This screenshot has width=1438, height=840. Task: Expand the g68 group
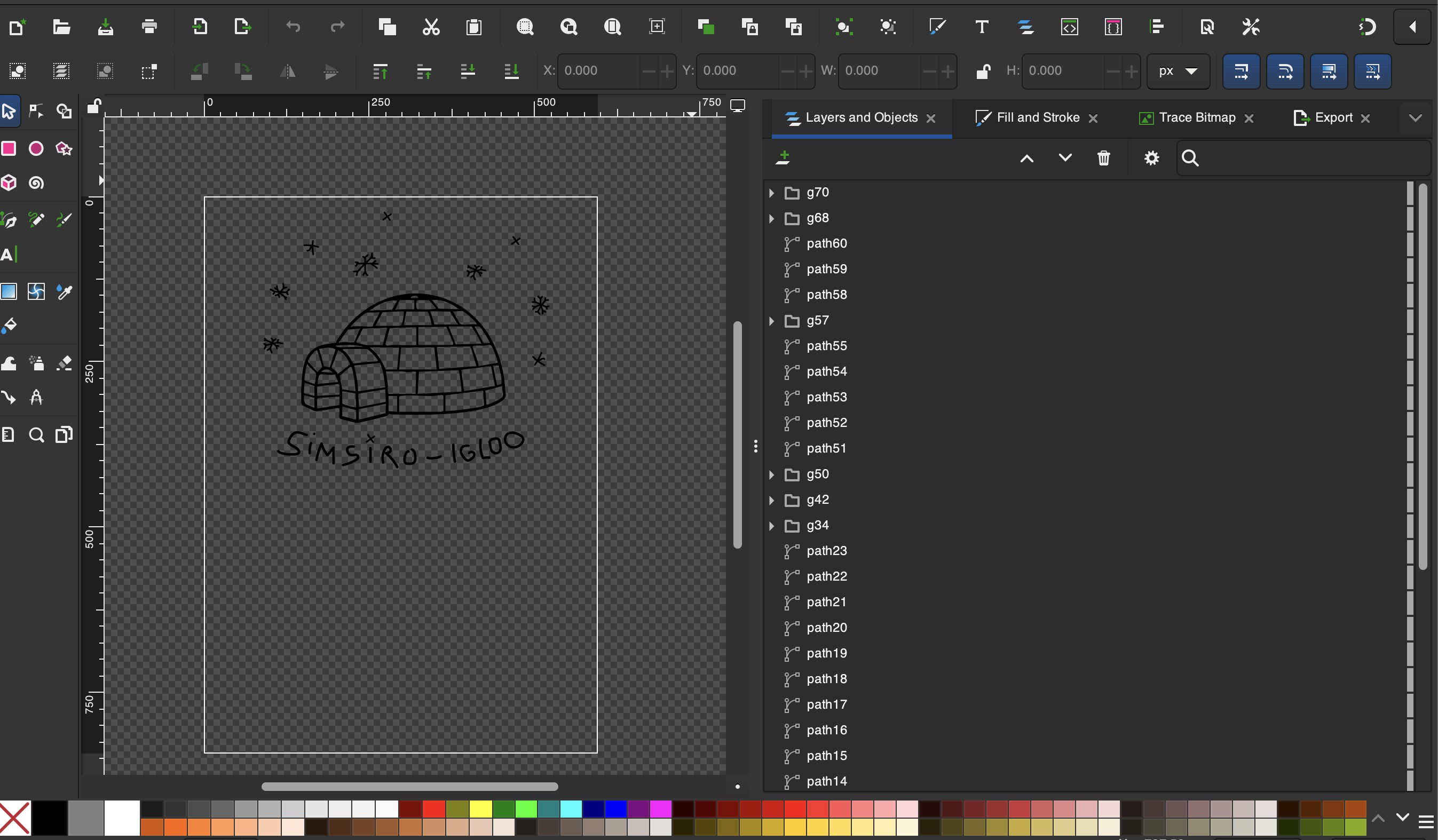coord(771,219)
